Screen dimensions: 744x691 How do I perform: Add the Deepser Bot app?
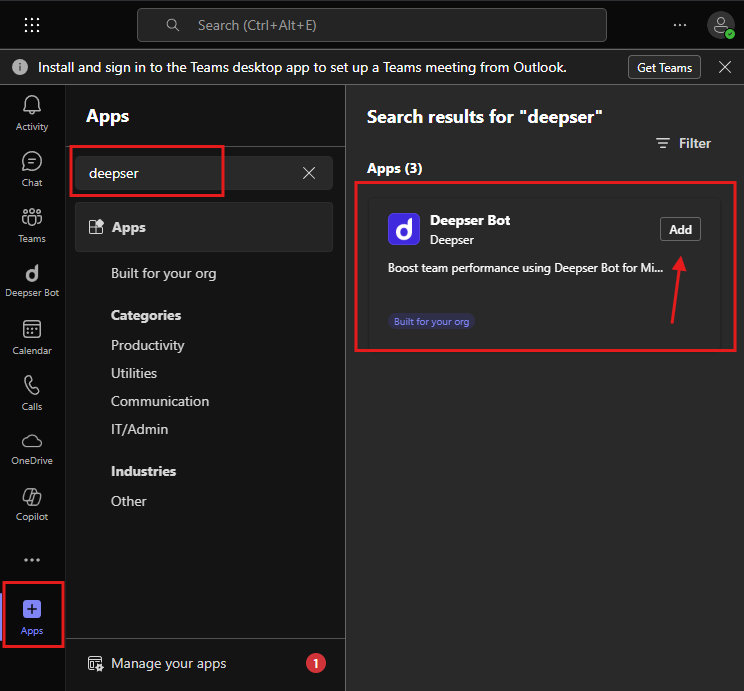pos(680,230)
